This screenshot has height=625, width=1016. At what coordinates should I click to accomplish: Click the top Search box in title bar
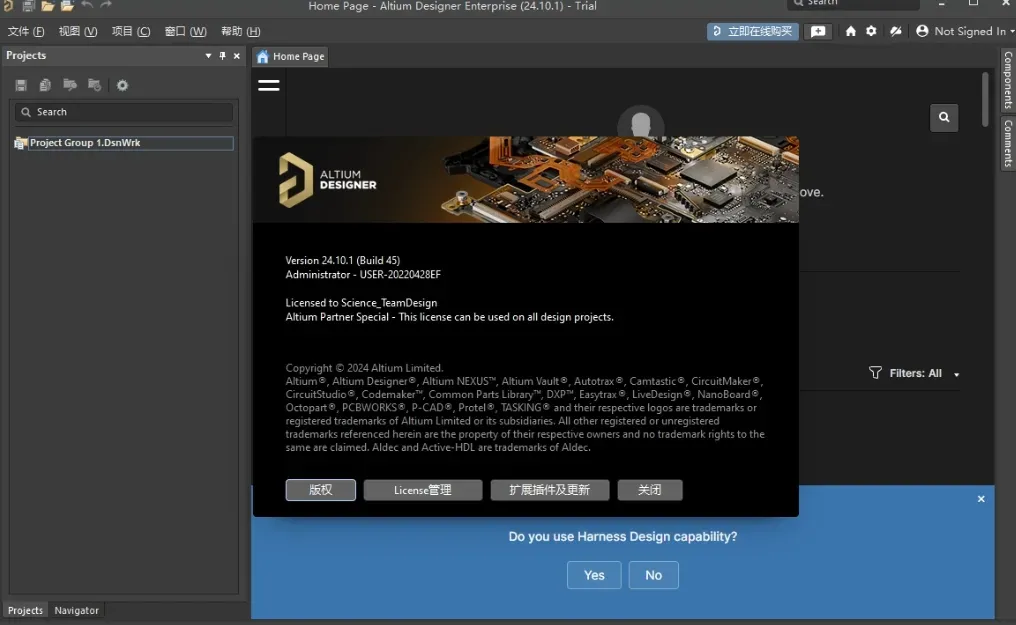click(853, 4)
